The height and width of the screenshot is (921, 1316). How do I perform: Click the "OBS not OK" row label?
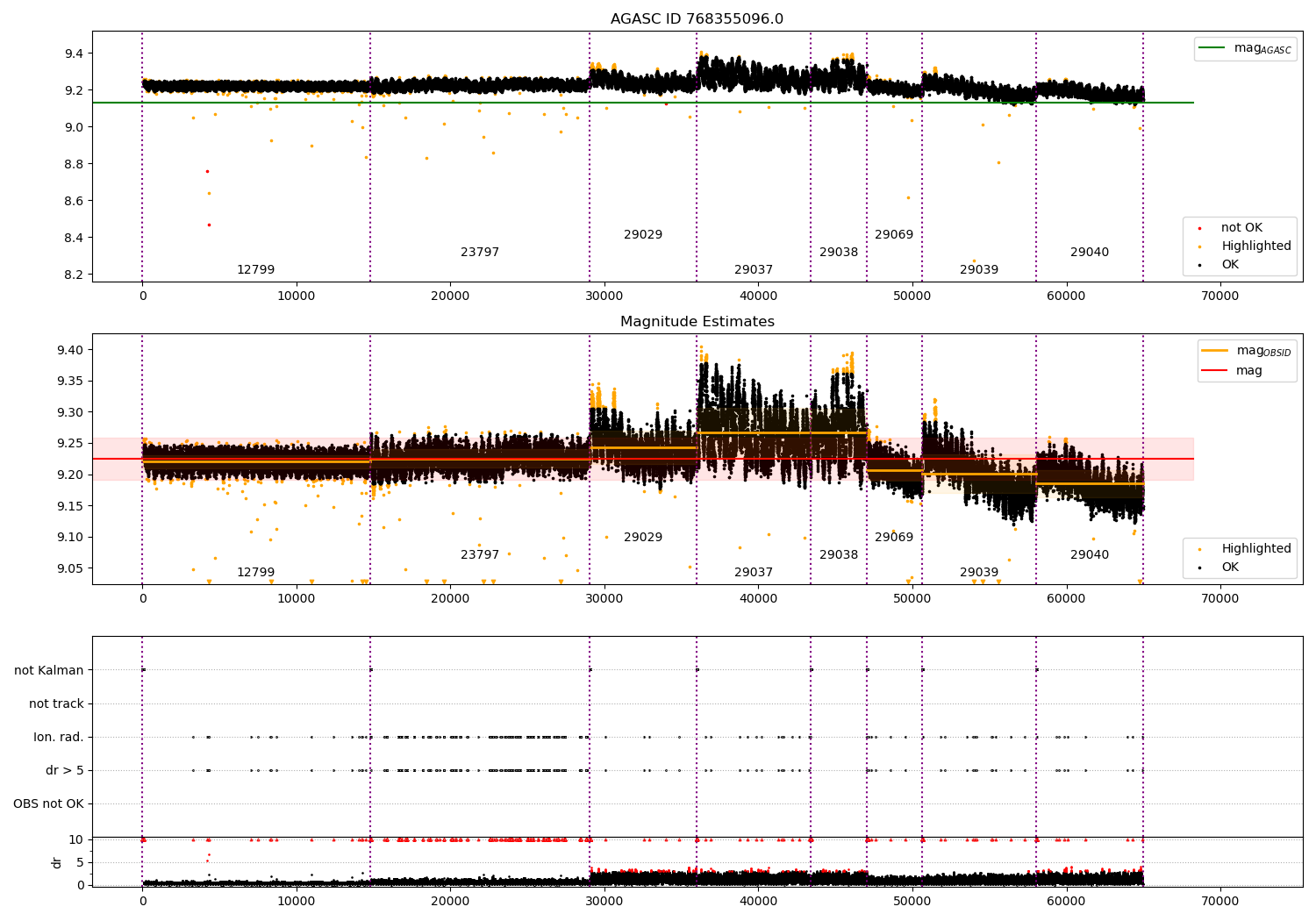point(48,803)
